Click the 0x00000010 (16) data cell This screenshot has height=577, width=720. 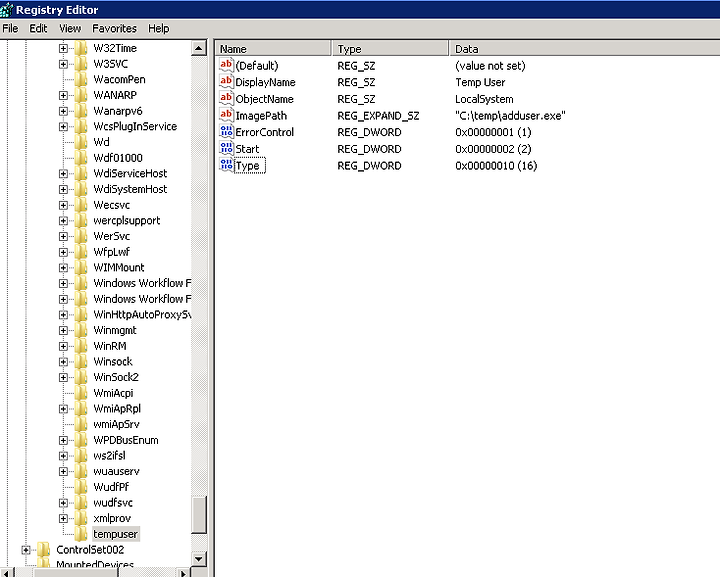(x=496, y=165)
